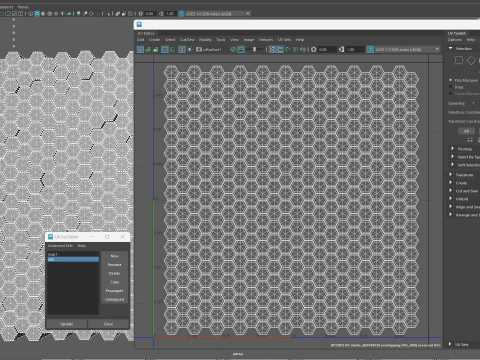Viewport: 480px width, 360px height.
Task: Click Update button in UV Set Editor
Action: (67, 324)
